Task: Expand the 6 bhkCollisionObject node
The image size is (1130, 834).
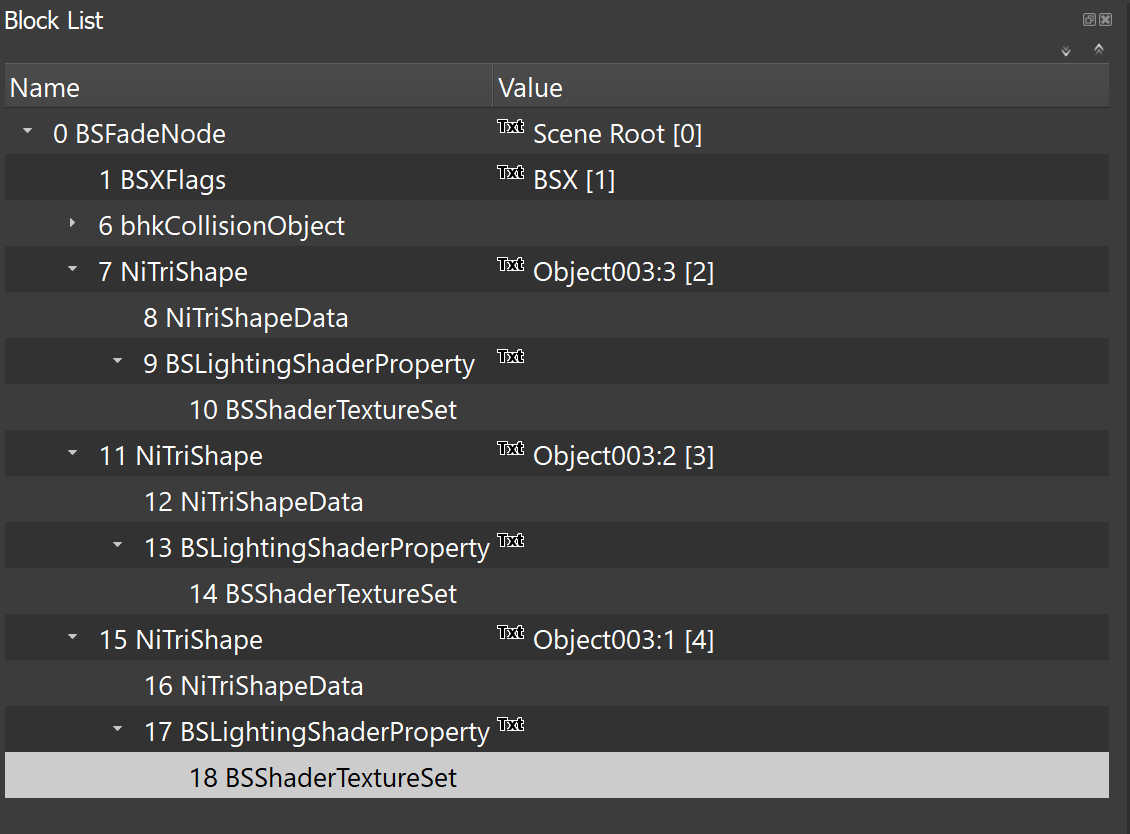Action: click(72, 224)
